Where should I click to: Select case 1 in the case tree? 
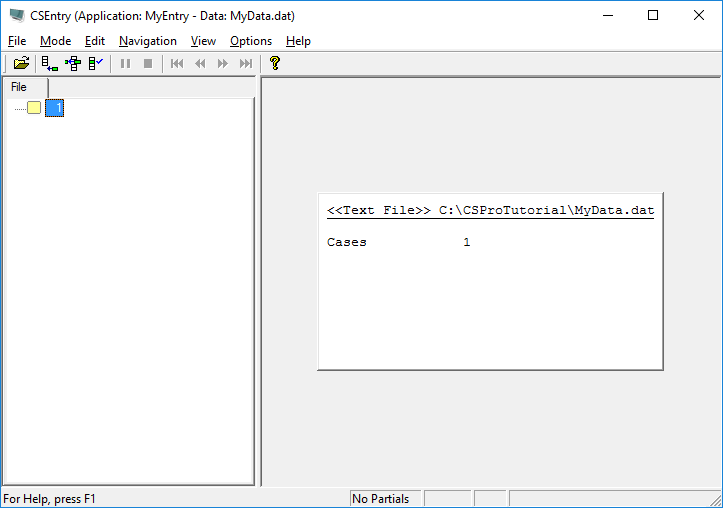point(55,108)
